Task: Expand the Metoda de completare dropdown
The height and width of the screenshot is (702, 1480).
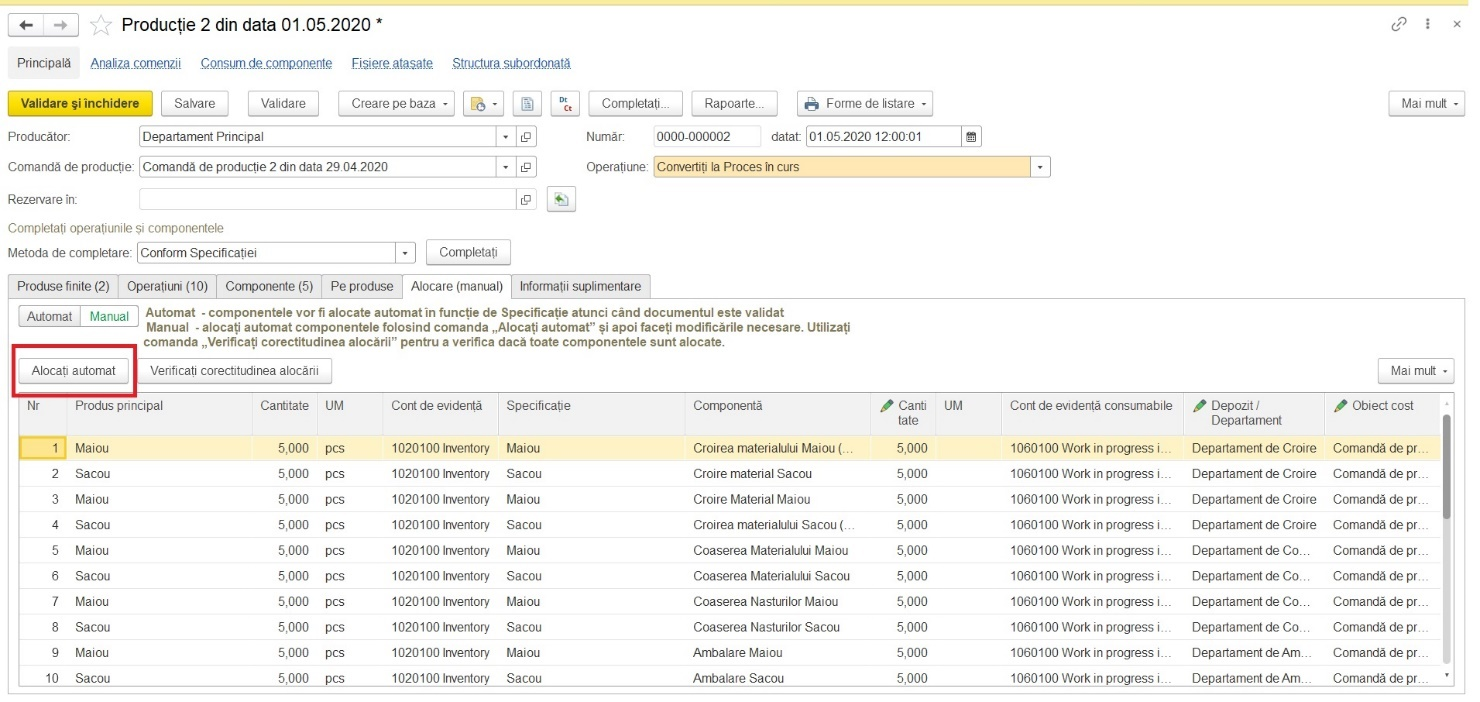Action: tap(406, 253)
